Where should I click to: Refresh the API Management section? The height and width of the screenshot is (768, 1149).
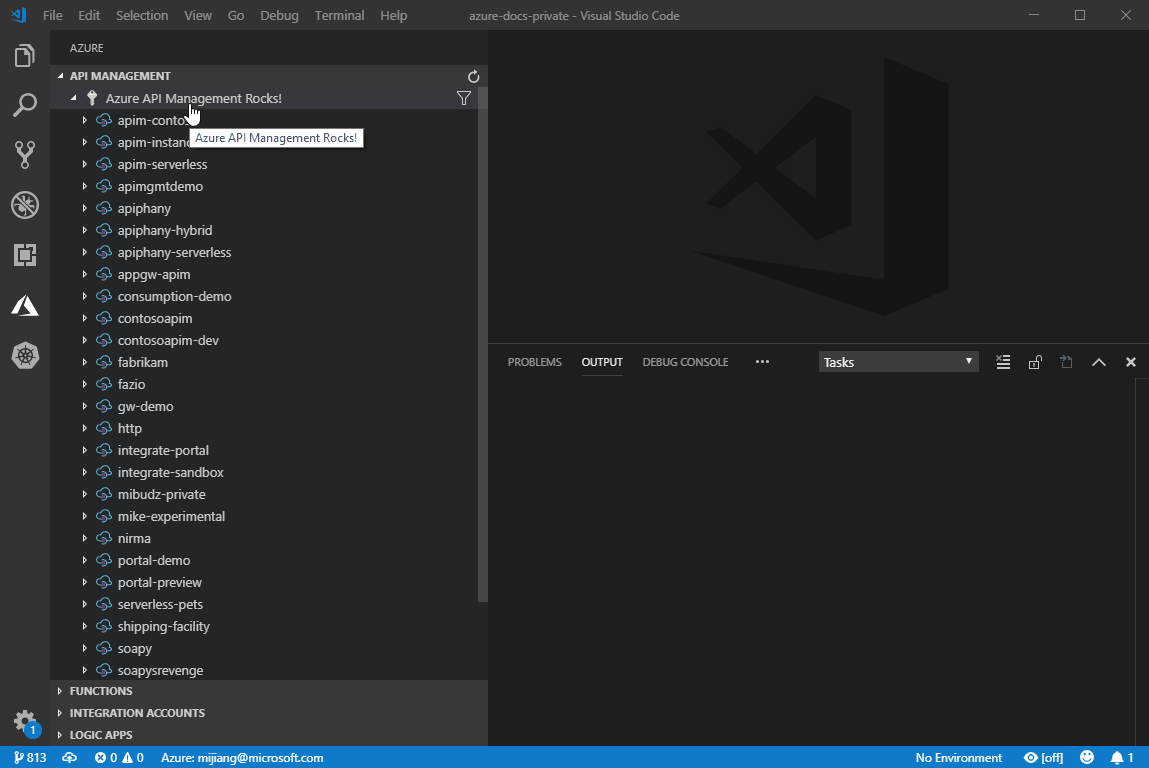pos(472,76)
